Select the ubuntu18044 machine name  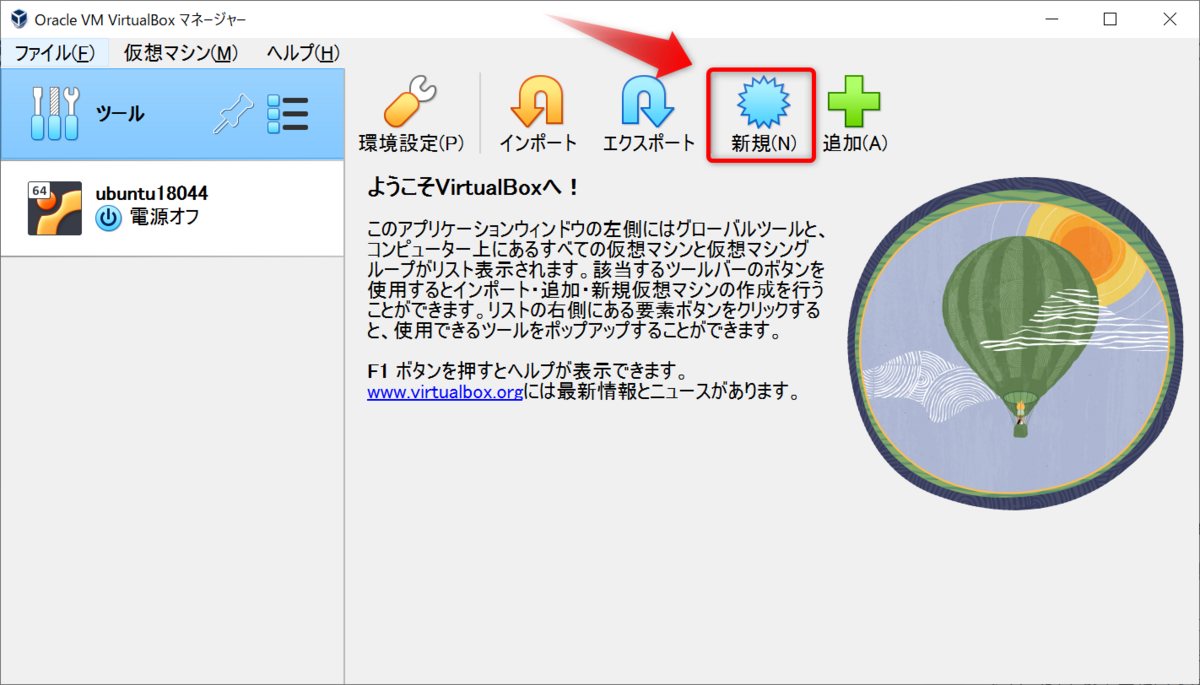click(x=152, y=194)
